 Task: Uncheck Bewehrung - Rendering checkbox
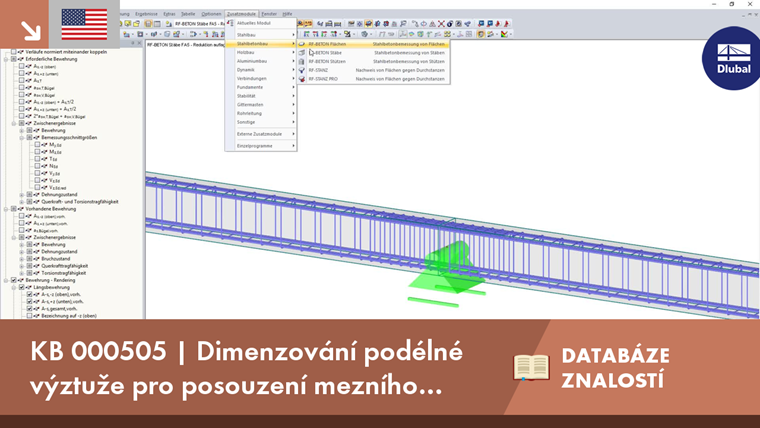(x=14, y=280)
